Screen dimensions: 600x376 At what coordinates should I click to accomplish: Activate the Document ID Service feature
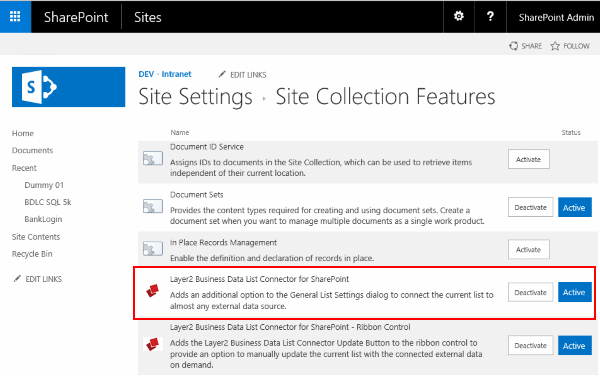click(x=528, y=159)
